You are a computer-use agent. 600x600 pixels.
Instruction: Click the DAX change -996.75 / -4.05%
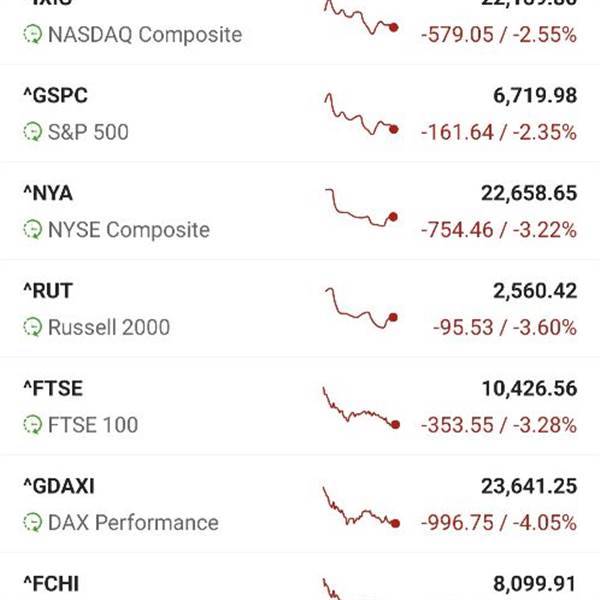[499, 522]
